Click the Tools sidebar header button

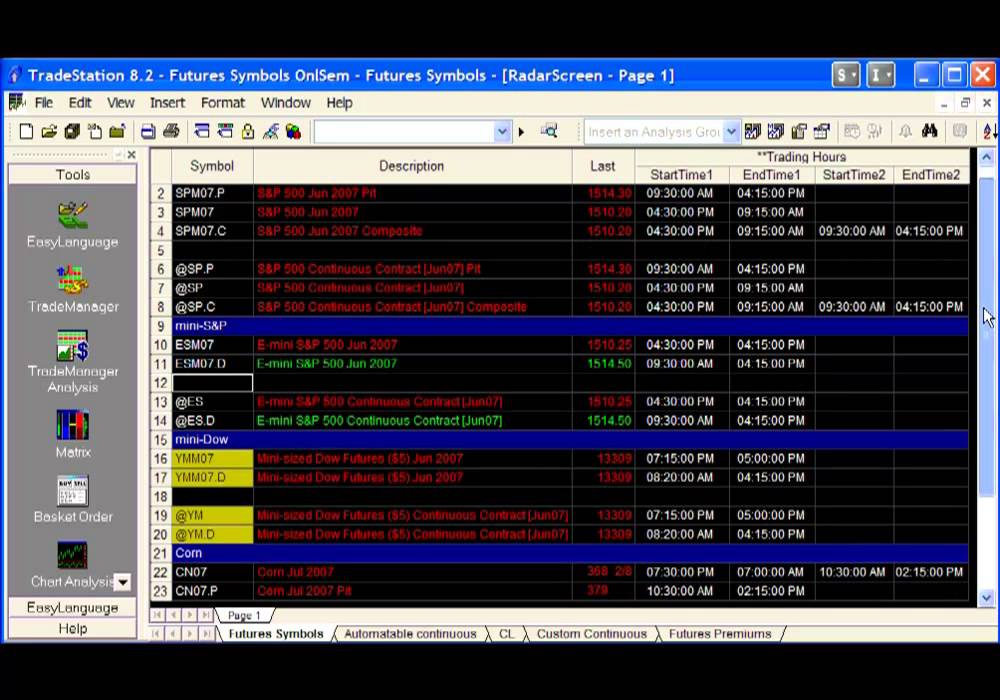click(x=73, y=175)
